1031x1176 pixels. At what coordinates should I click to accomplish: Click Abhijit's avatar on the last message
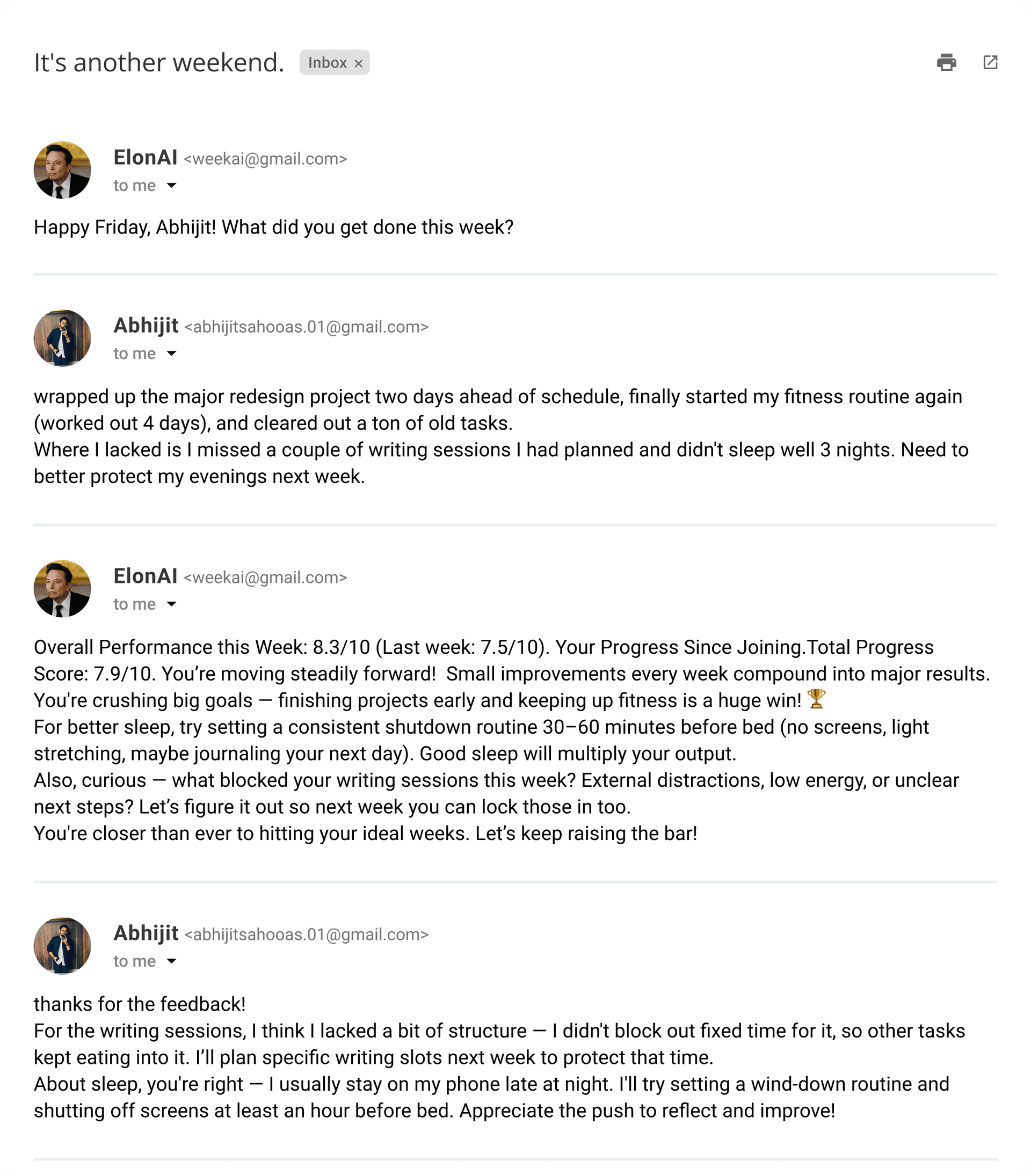62,946
